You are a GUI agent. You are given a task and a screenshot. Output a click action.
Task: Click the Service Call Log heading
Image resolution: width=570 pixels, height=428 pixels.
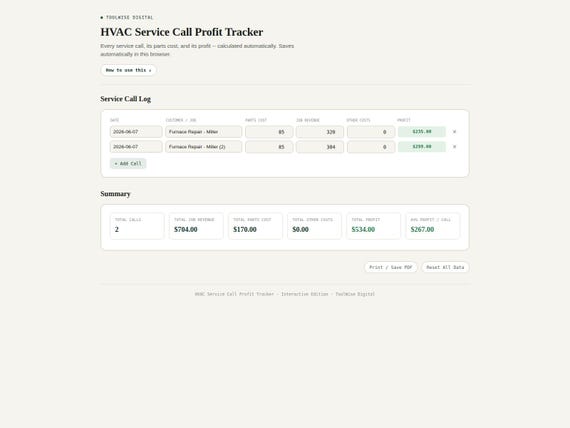coord(125,99)
